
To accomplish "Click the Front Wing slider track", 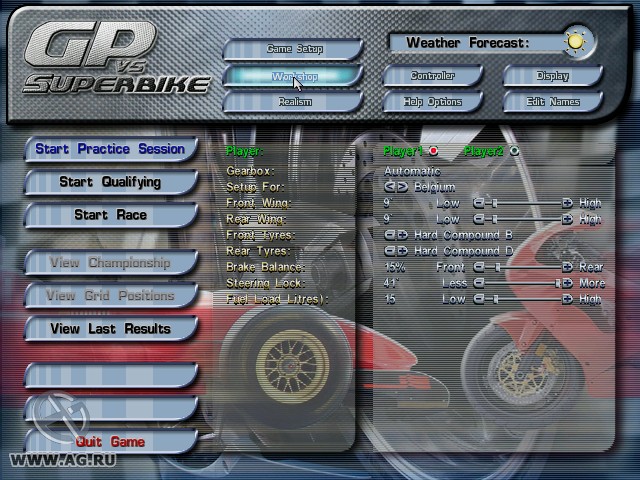I will click(x=523, y=203).
